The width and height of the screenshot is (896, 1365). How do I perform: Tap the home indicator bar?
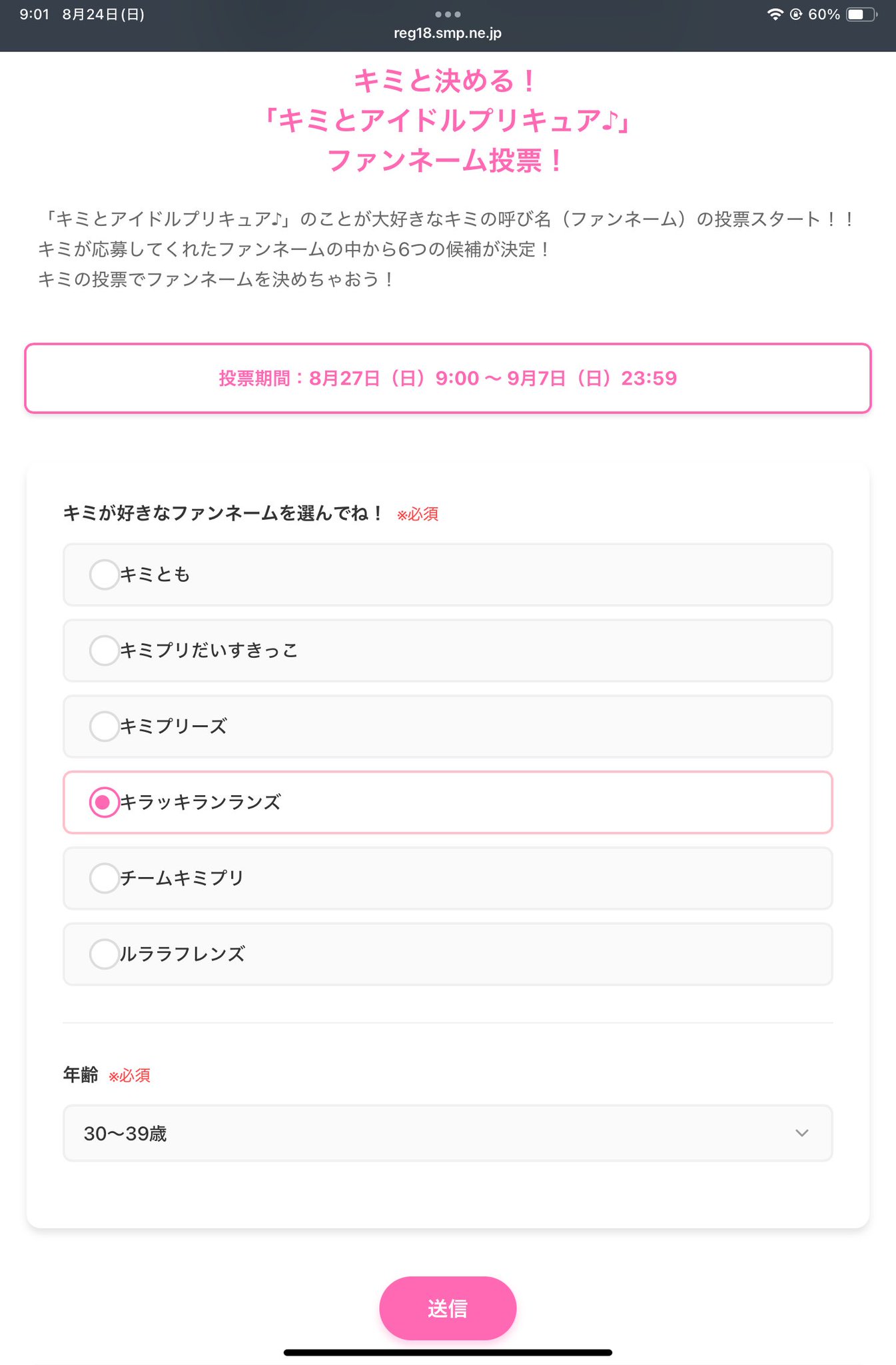click(x=448, y=1352)
